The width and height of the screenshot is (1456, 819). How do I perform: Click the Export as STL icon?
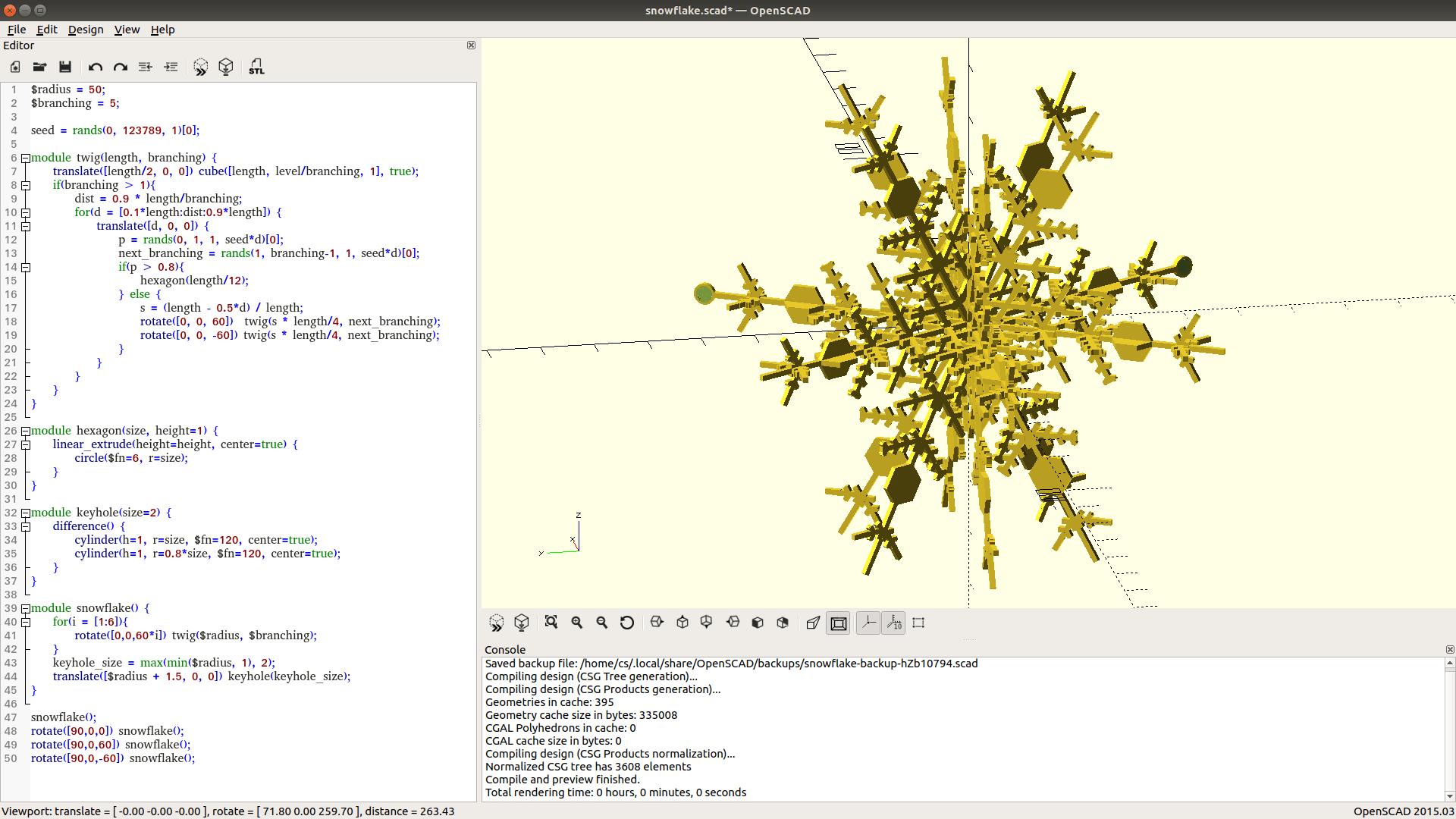point(256,67)
